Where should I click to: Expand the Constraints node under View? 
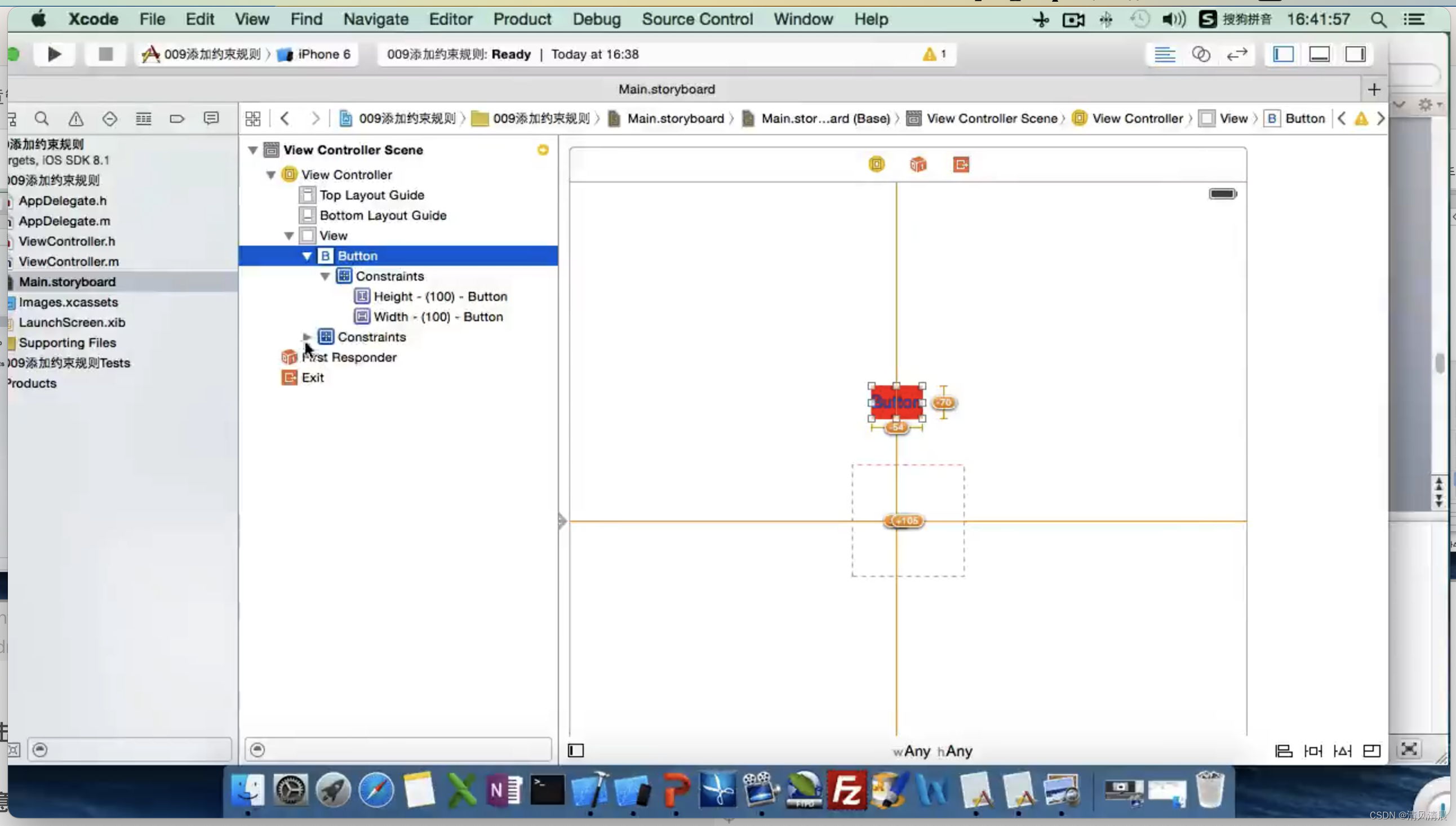point(307,337)
